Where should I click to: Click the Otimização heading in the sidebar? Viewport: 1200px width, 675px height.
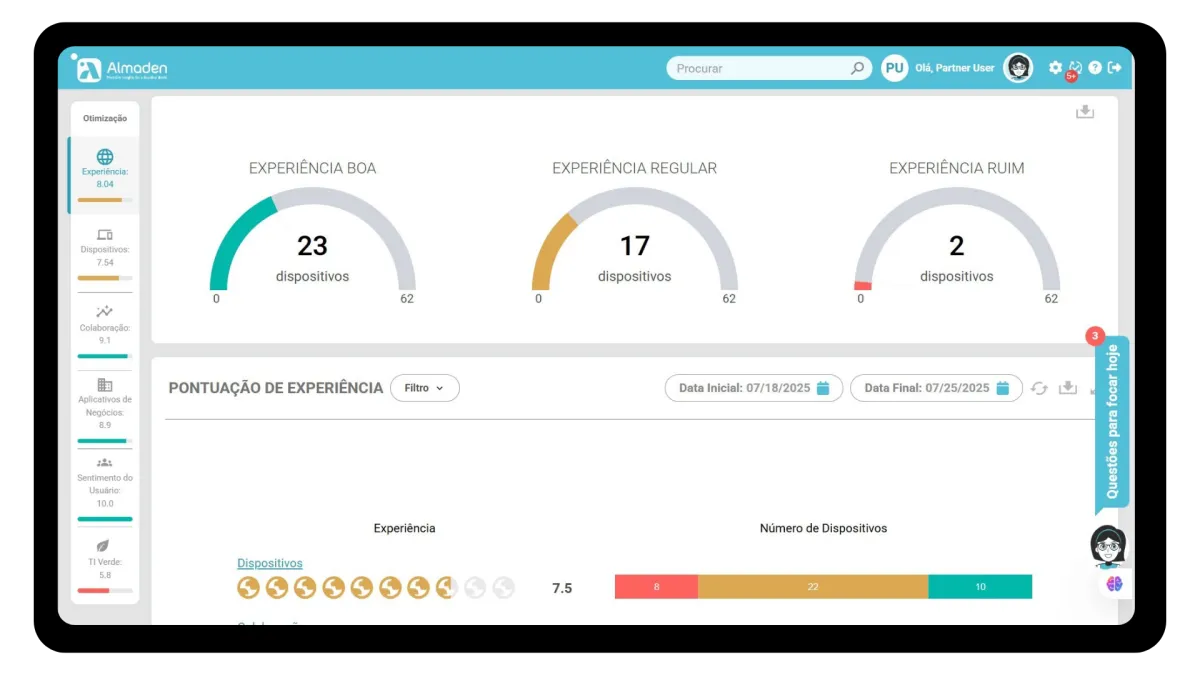point(105,118)
